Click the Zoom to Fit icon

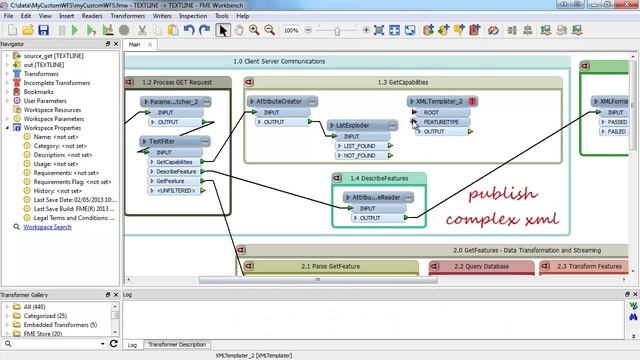[394, 30]
